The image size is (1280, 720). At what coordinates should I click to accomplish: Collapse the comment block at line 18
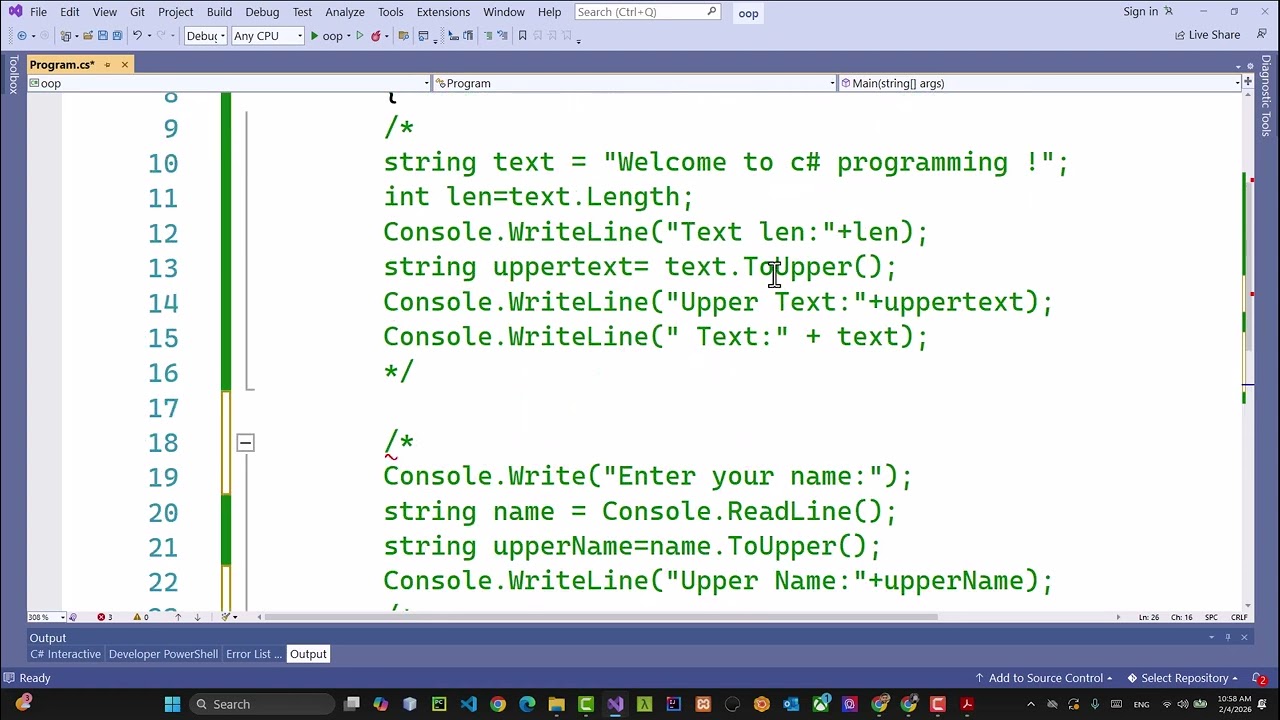click(x=245, y=442)
